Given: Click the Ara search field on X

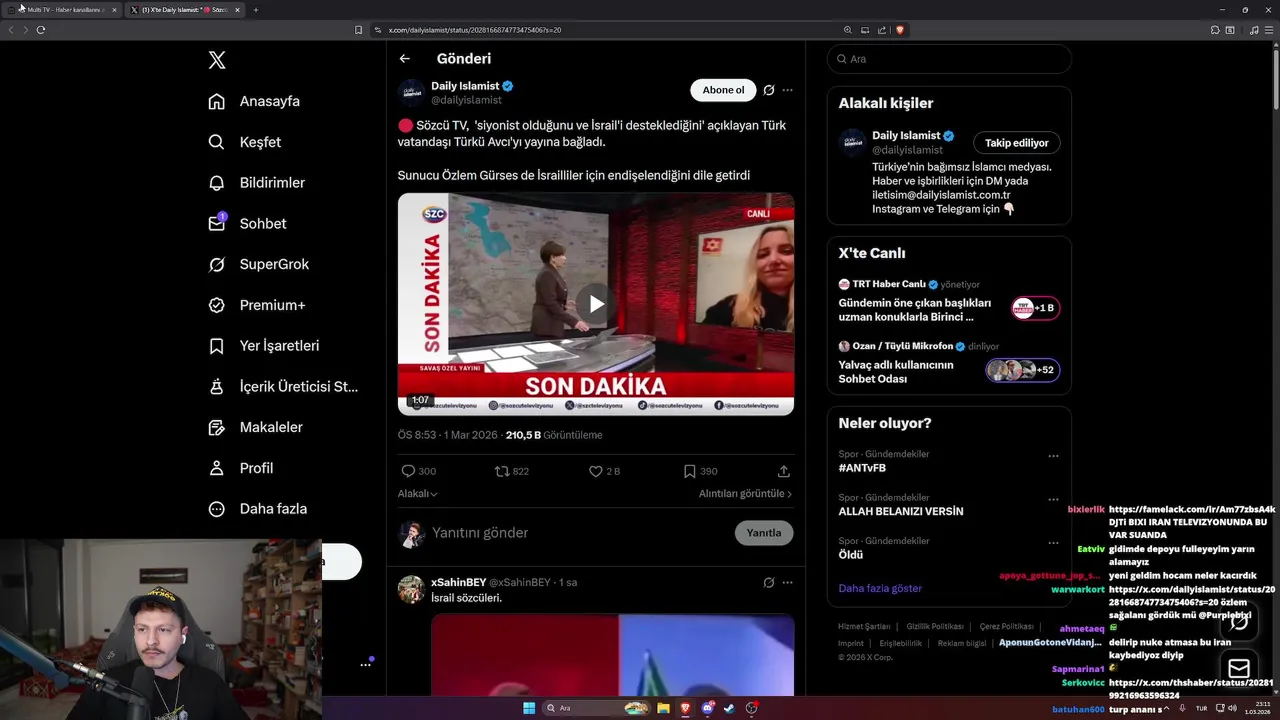Looking at the screenshot, I should click(x=949, y=59).
